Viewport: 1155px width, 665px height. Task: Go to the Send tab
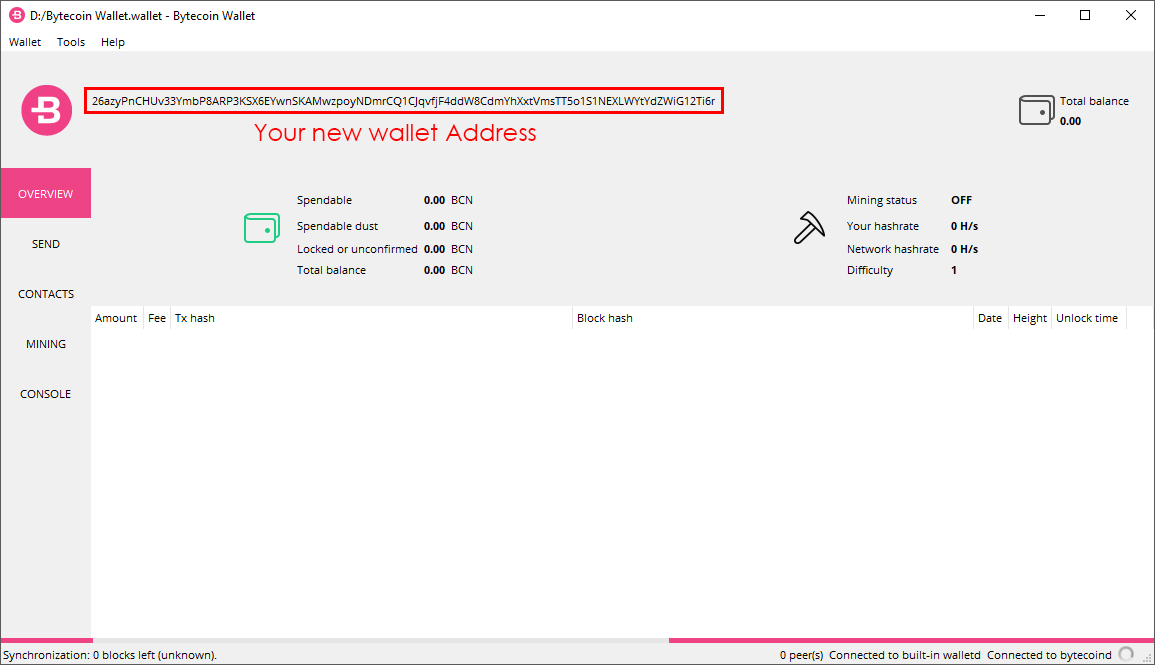click(46, 244)
